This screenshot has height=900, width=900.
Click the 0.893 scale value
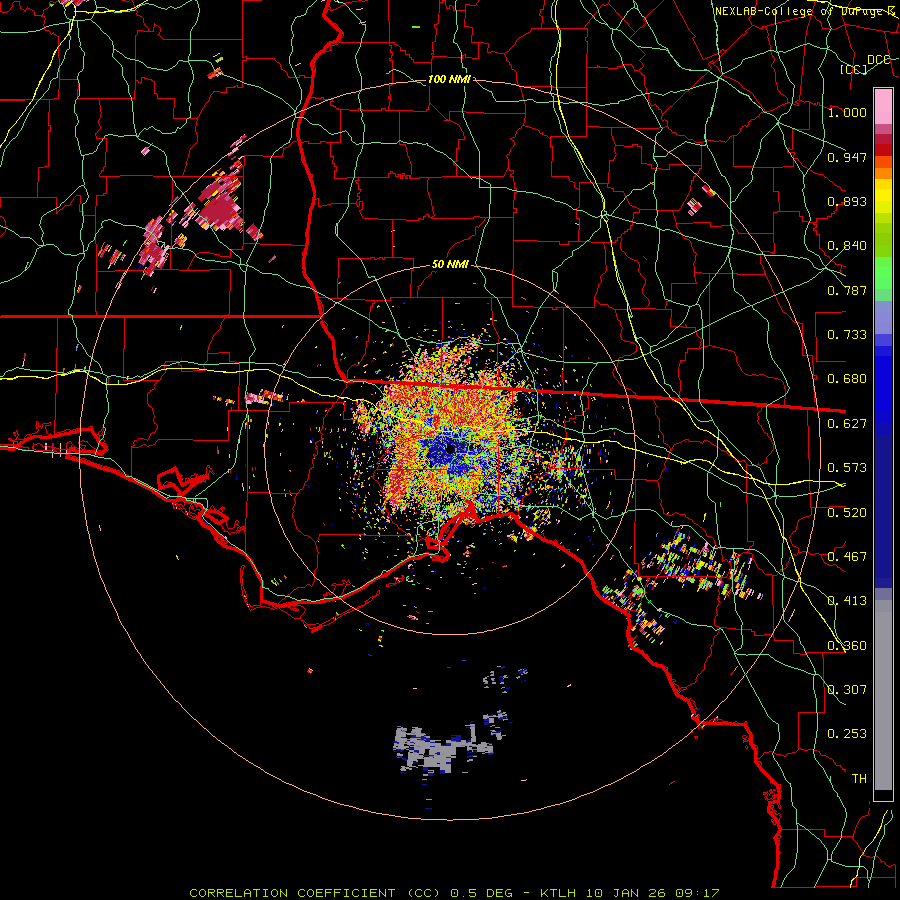point(847,201)
